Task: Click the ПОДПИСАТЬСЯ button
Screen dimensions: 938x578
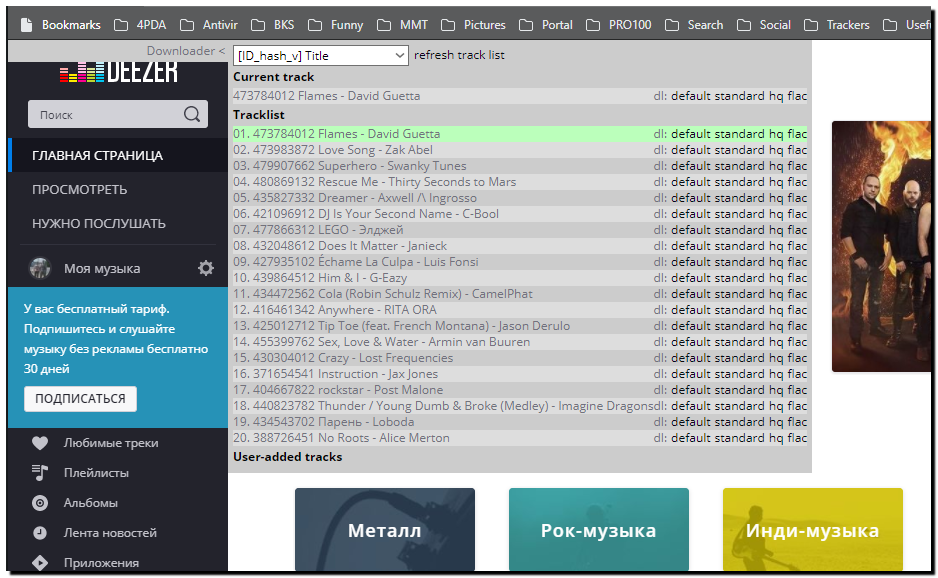Action: [80, 398]
